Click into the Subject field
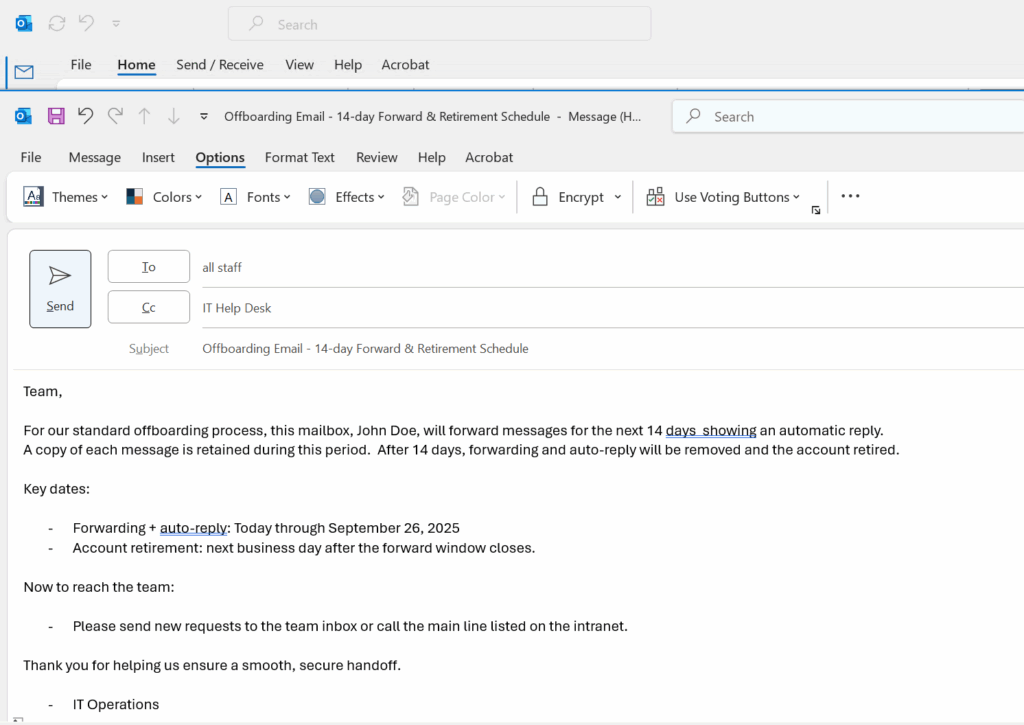This screenshot has width=1024, height=725. click(x=600, y=349)
